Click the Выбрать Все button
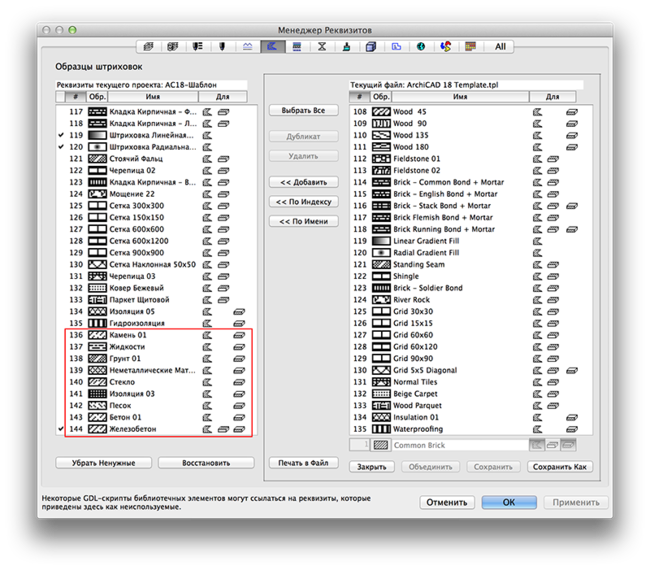Image resolution: width=650 pixels, height=570 pixels. pyautogui.click(x=303, y=111)
